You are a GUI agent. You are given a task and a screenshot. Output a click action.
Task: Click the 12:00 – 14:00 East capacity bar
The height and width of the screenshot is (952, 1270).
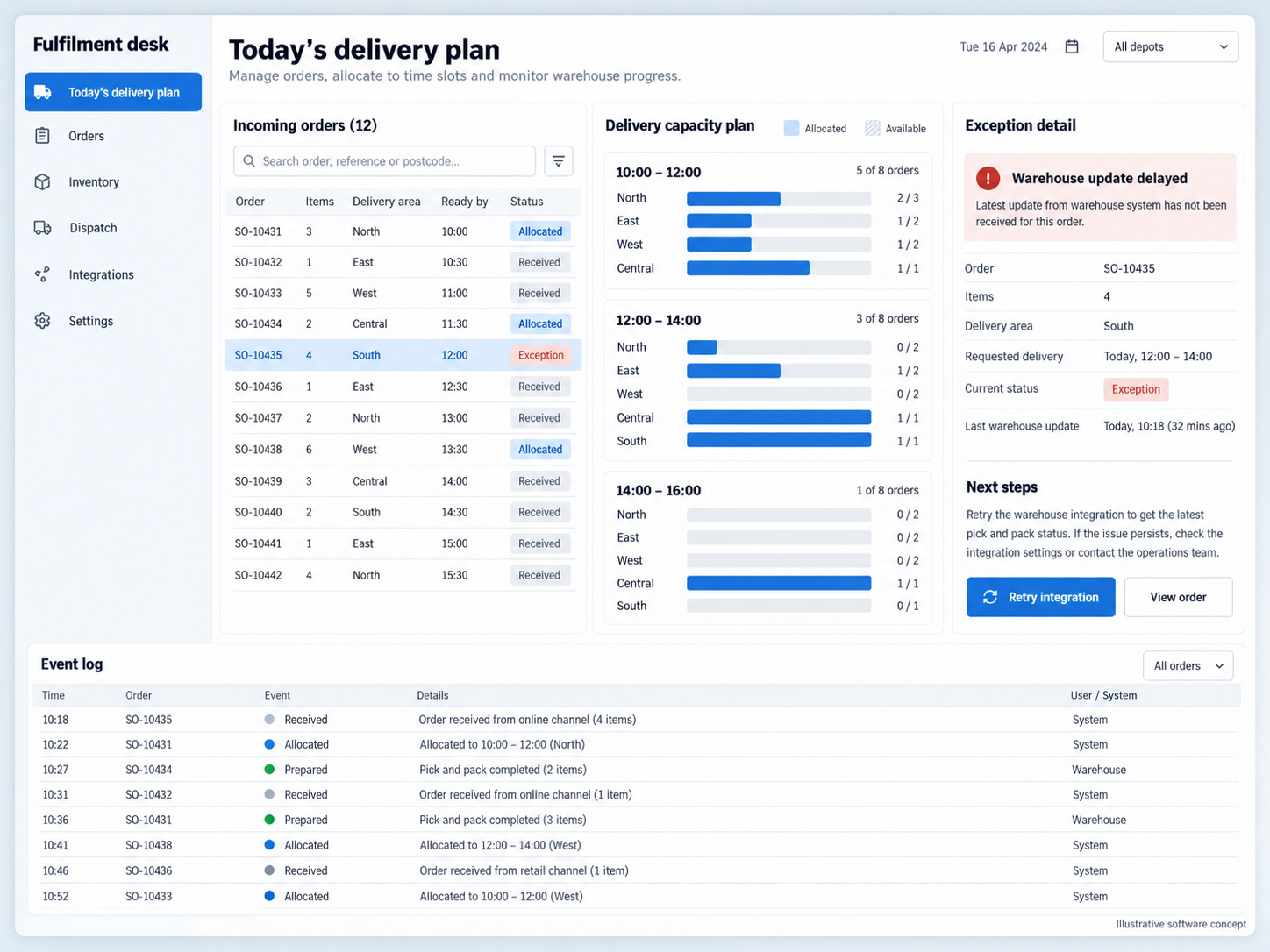(779, 371)
